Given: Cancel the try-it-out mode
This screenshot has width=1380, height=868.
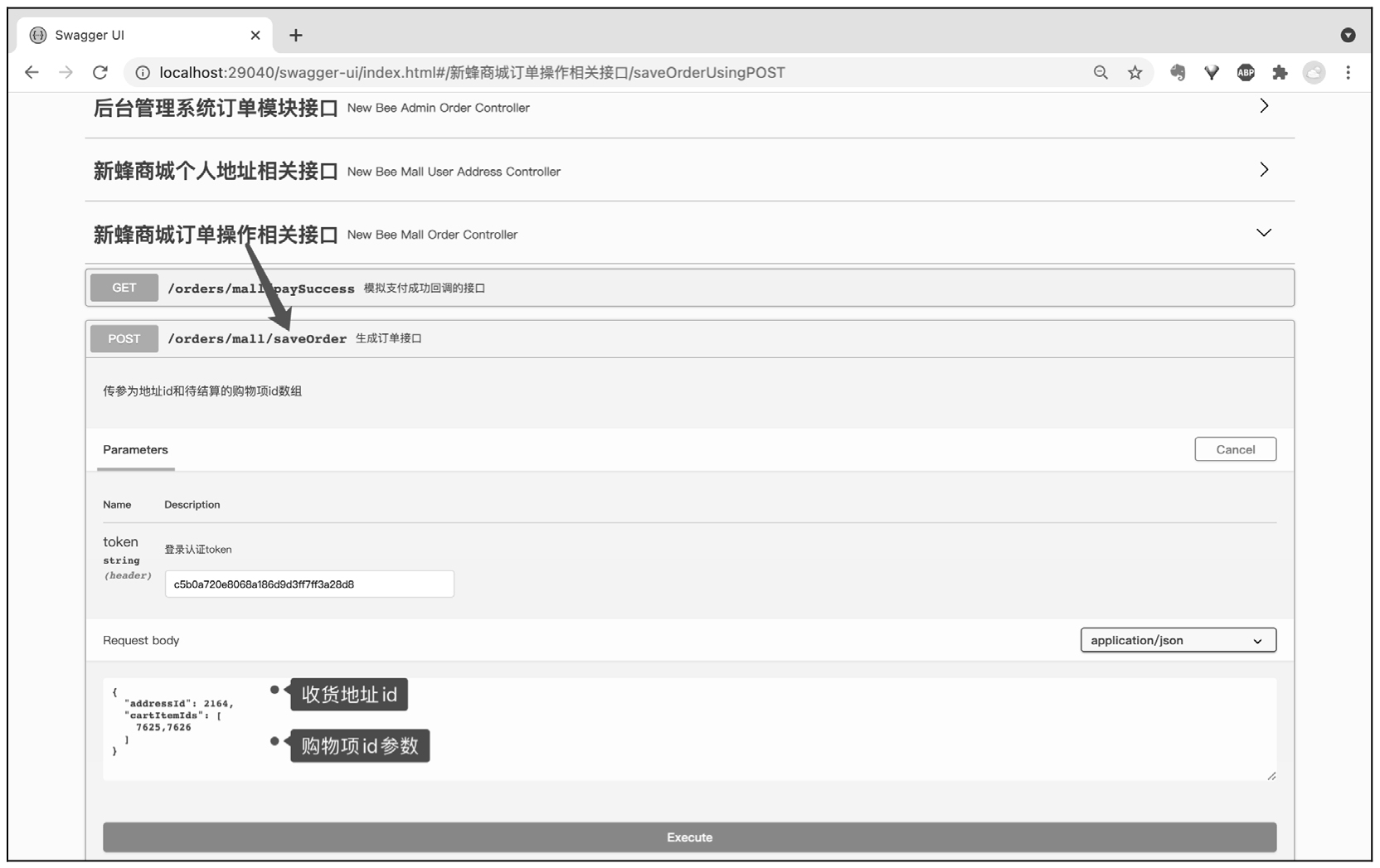Looking at the screenshot, I should pyautogui.click(x=1236, y=449).
